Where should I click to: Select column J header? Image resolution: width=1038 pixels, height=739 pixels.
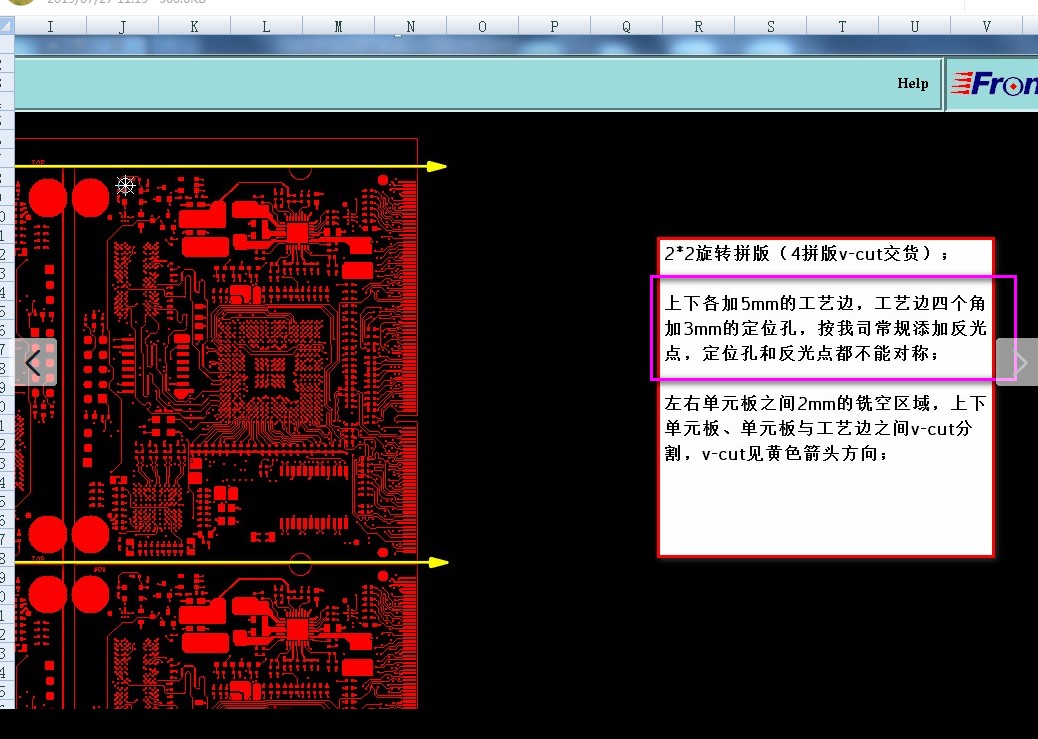coord(122,26)
